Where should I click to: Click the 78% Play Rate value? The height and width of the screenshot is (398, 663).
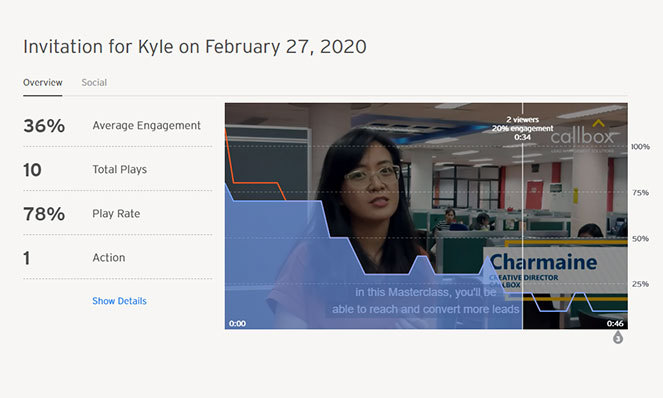(x=44, y=214)
